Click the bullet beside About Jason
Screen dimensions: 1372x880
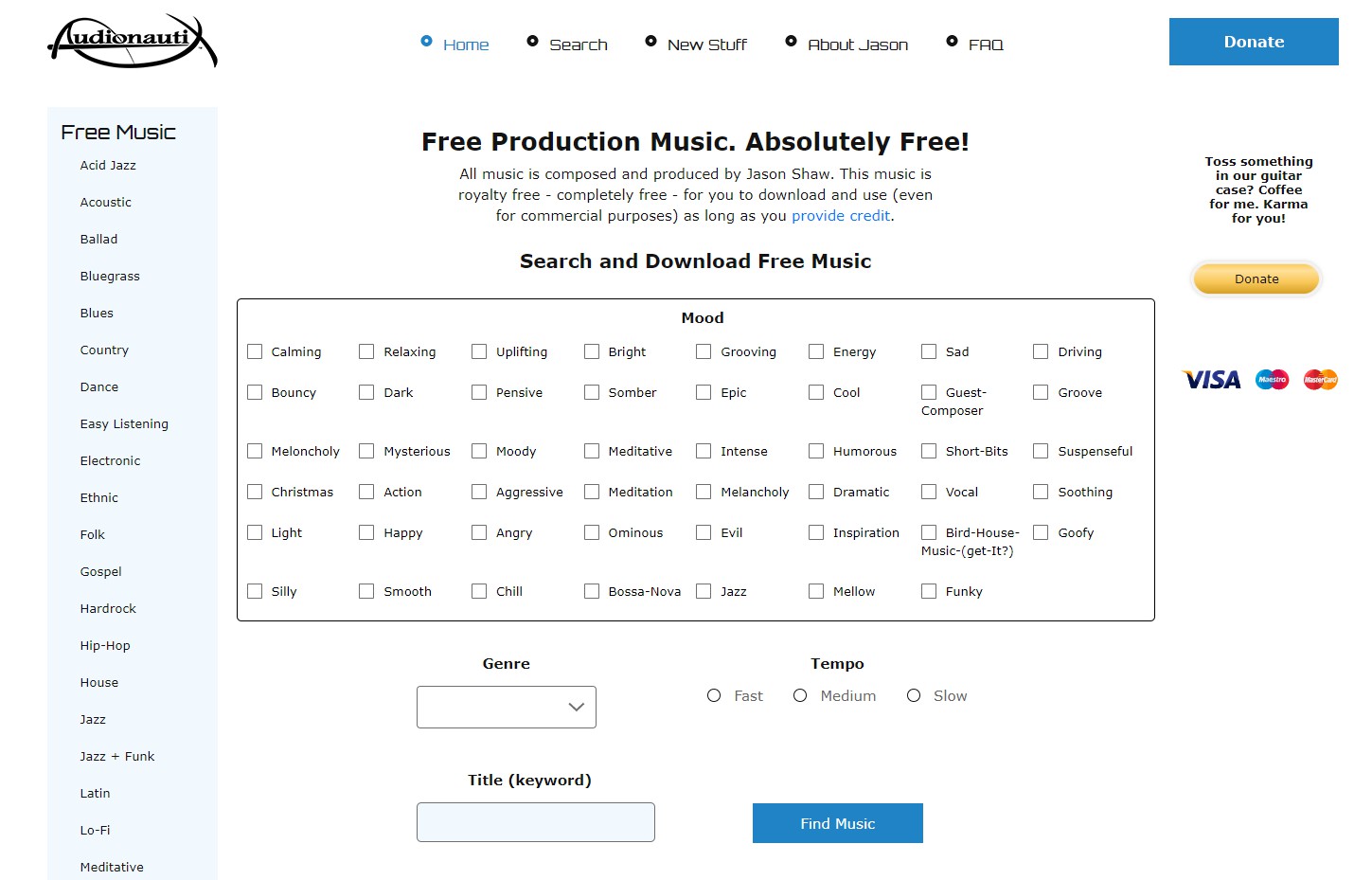[x=791, y=41]
